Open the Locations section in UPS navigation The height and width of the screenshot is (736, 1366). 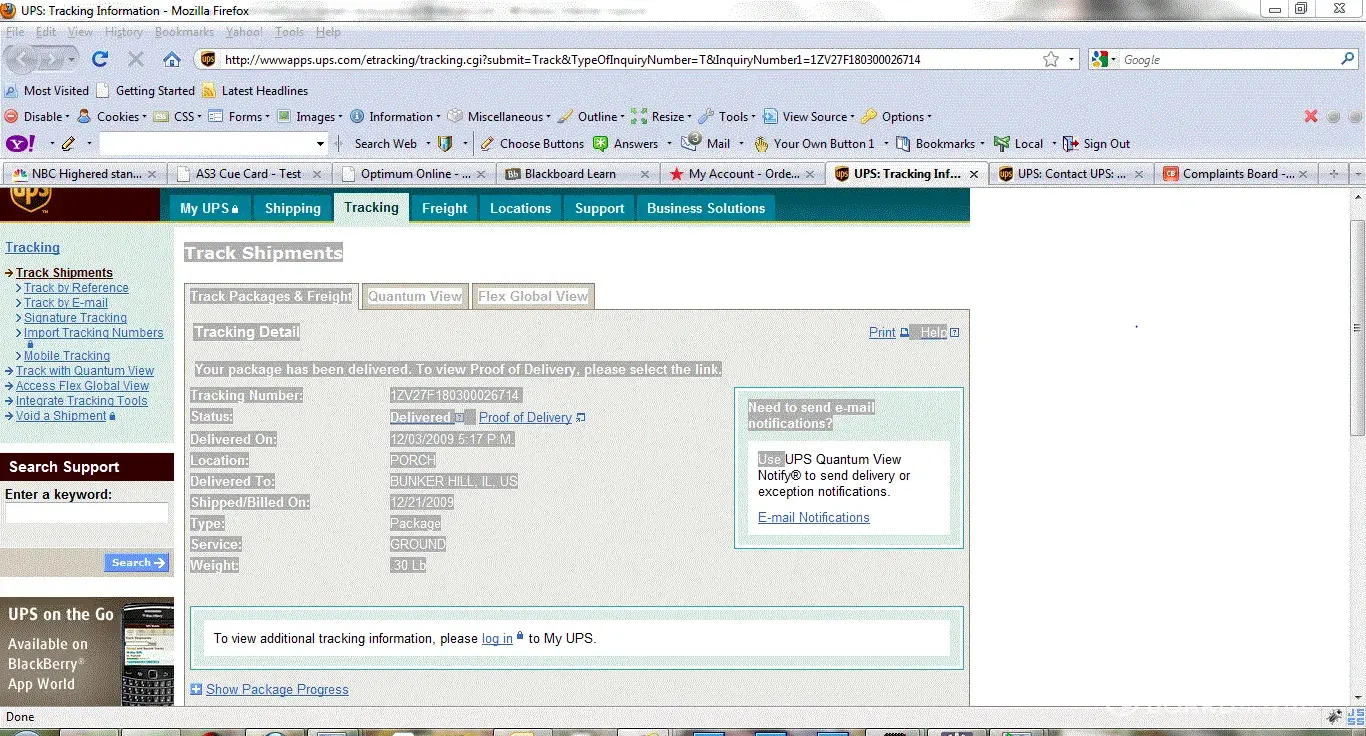click(520, 208)
